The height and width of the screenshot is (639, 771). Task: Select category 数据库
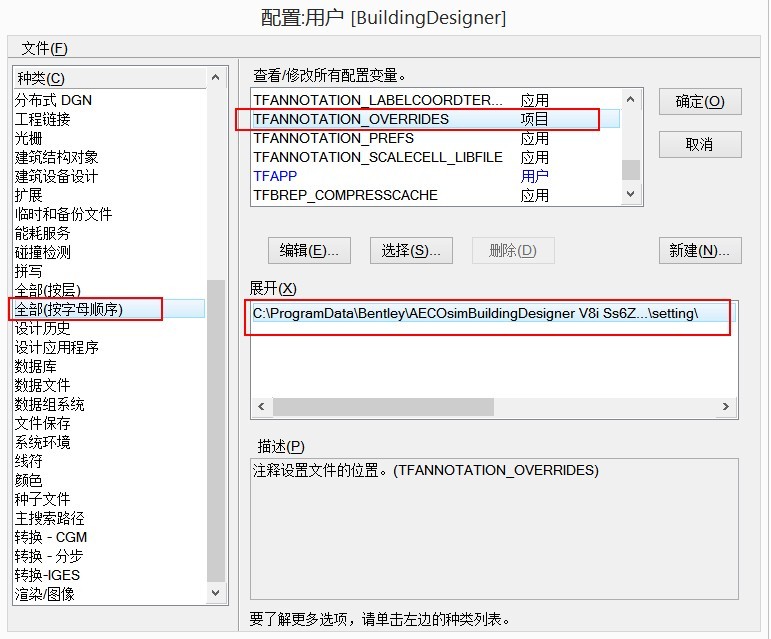(x=109, y=366)
